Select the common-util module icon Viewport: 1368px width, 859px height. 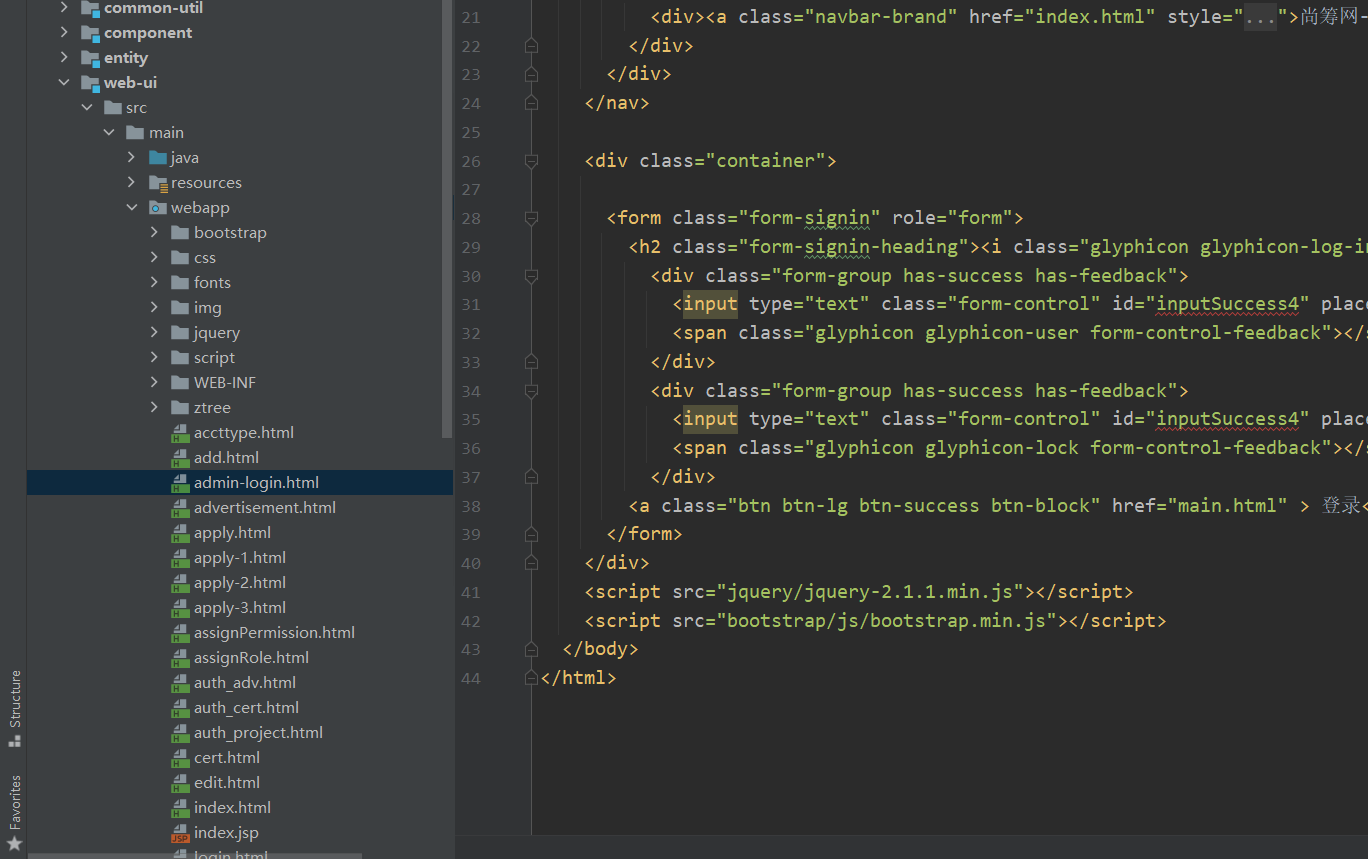[x=90, y=8]
